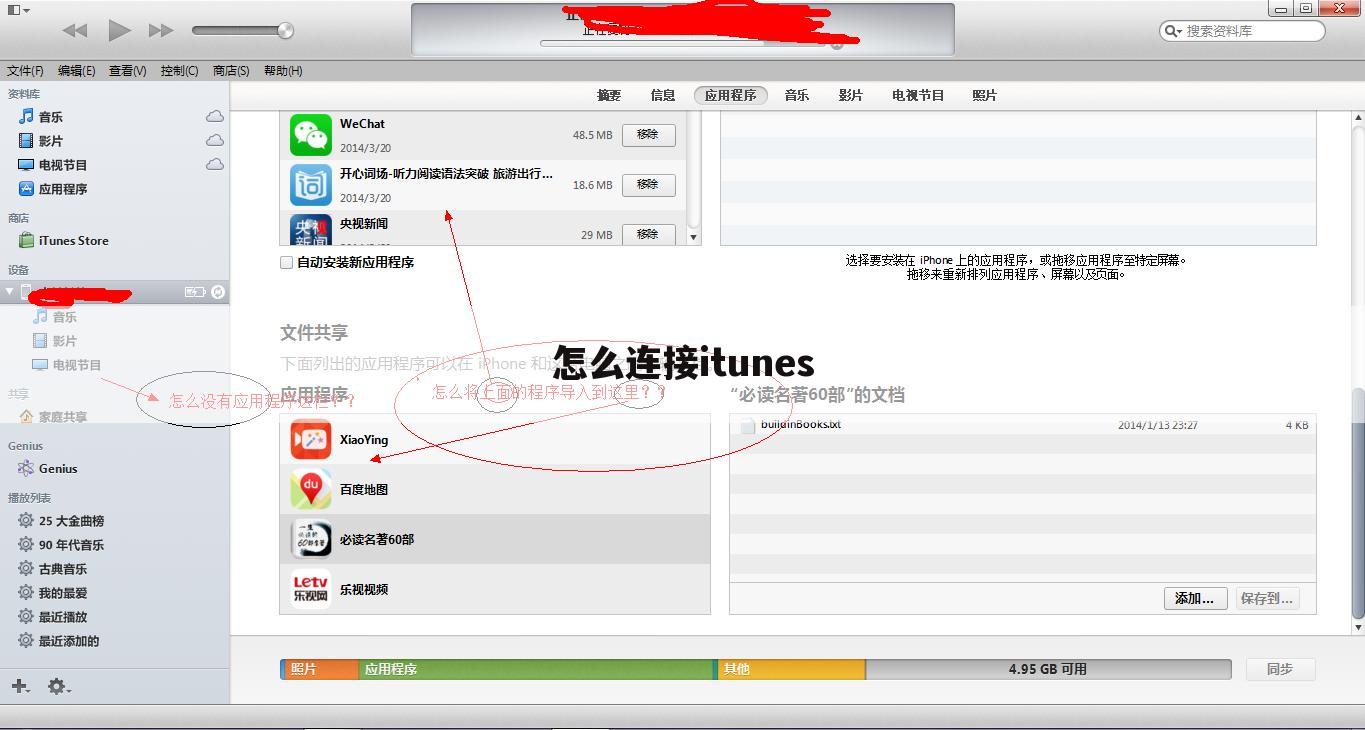This screenshot has height=730, width=1365.
Task: Remove 开心词场 with its 移除 button
Action: click(648, 185)
